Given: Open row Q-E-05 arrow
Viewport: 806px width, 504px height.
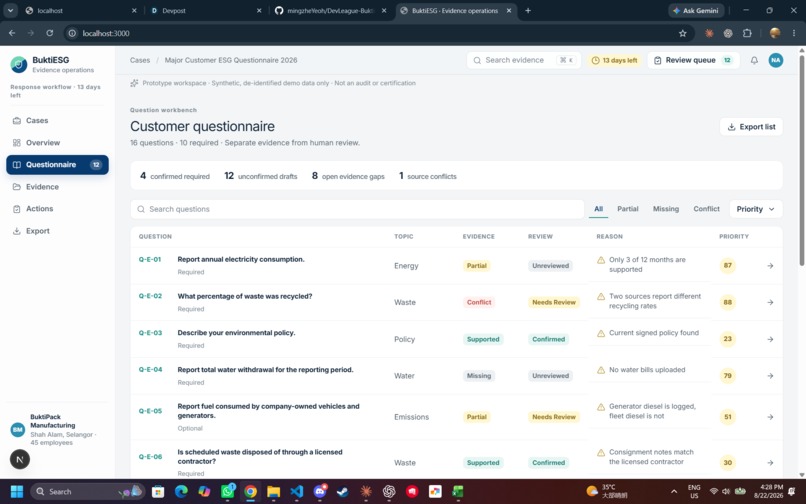Looking at the screenshot, I should coord(770,417).
